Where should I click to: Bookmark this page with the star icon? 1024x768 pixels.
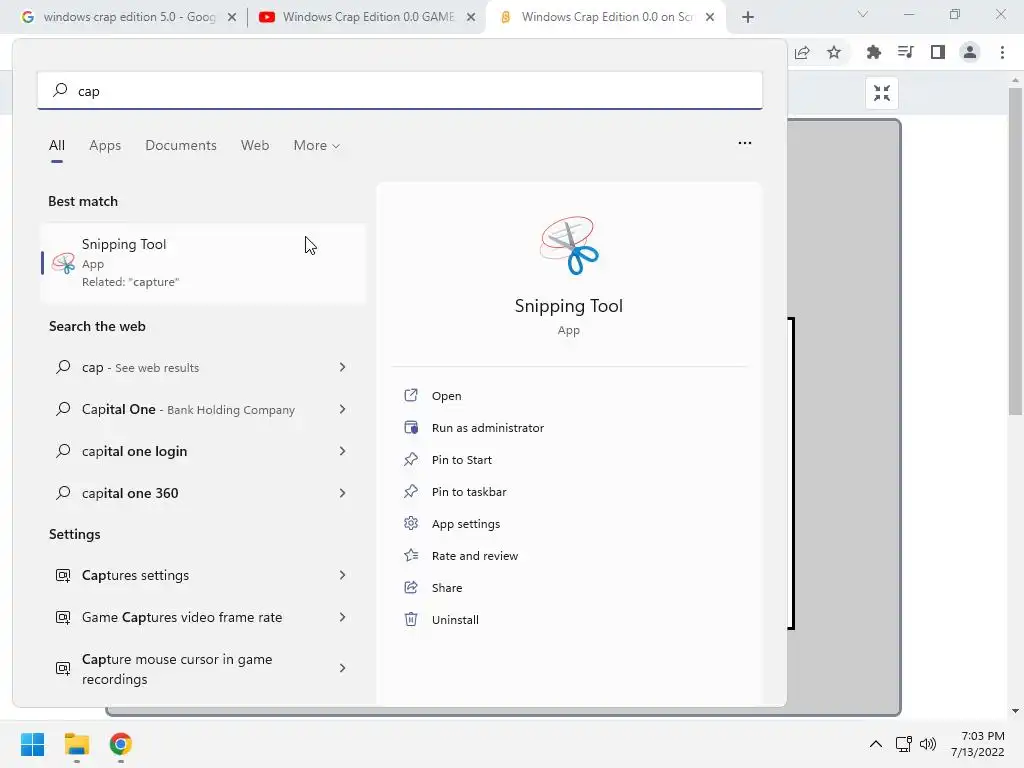(834, 52)
